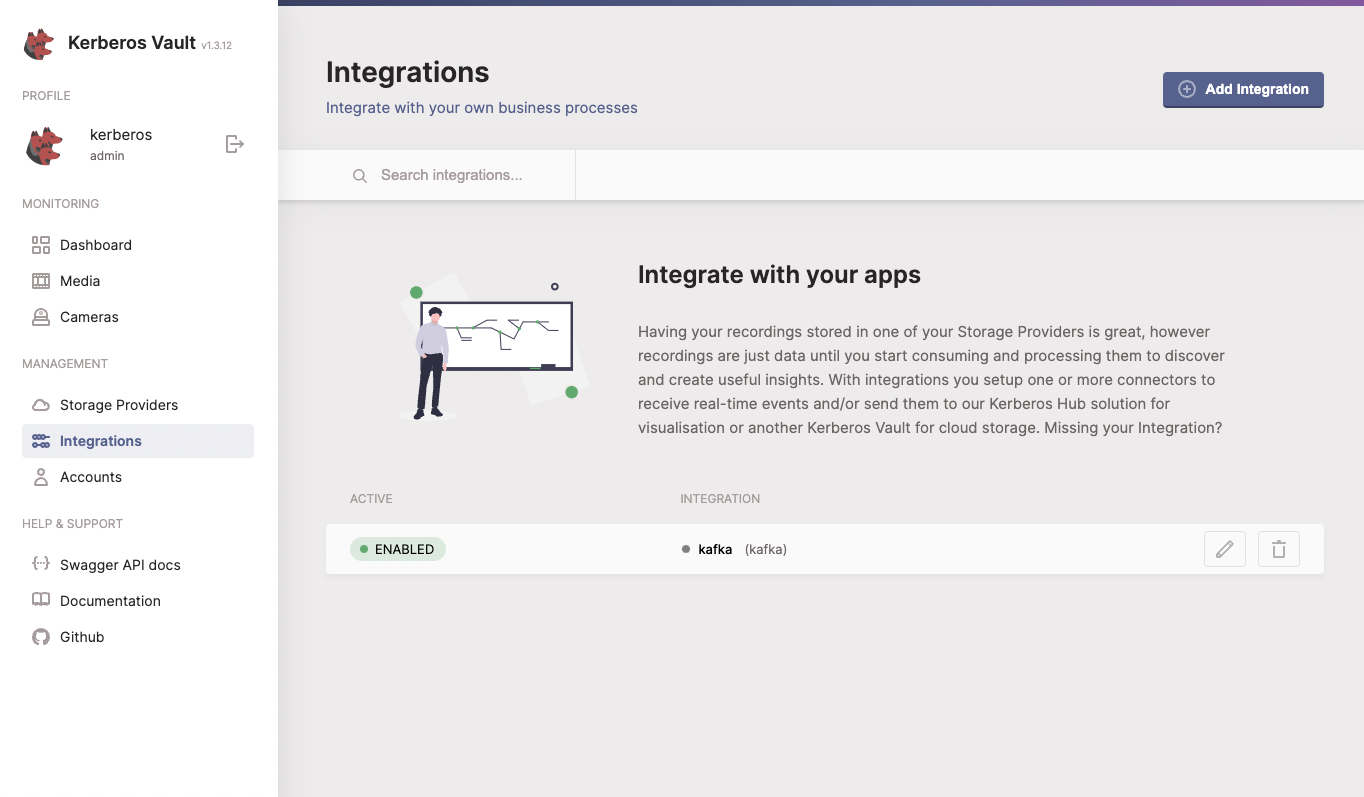1364x797 pixels.
Task: Open Cameras using its sidebar icon
Action: pyautogui.click(x=40, y=317)
